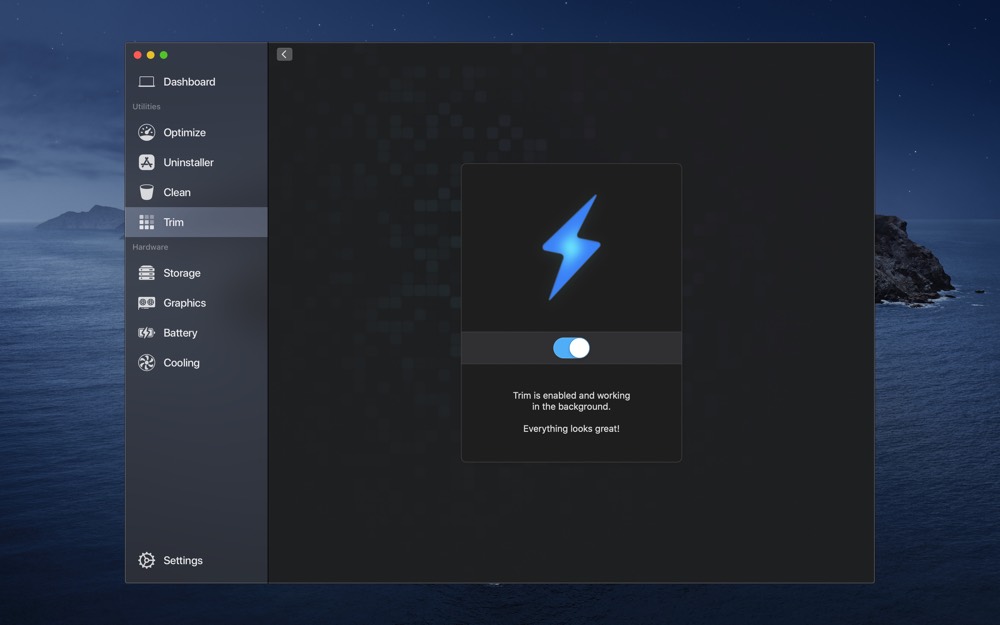Turn off the Trim toggle switch

(571, 348)
